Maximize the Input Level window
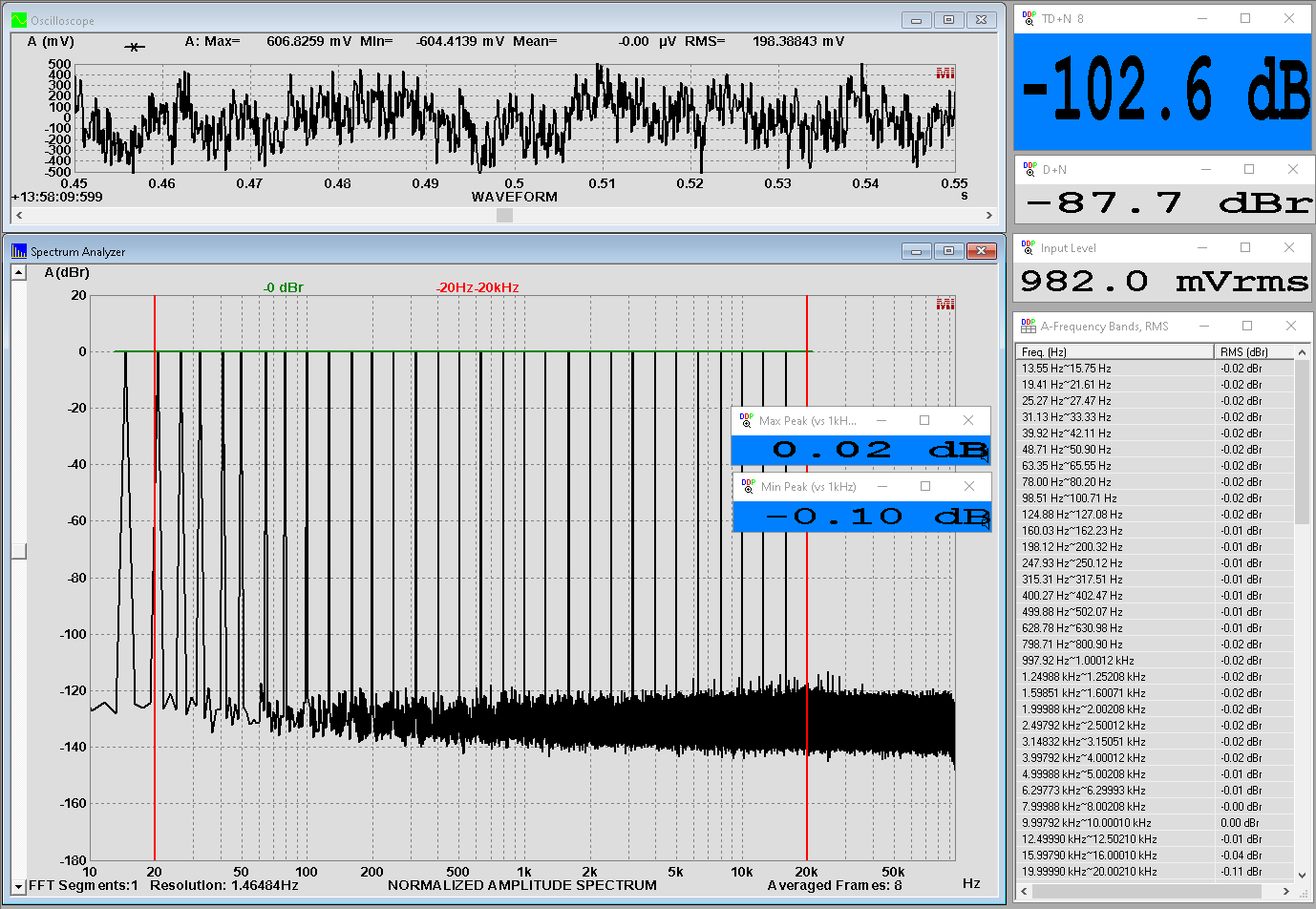 (x=1245, y=247)
